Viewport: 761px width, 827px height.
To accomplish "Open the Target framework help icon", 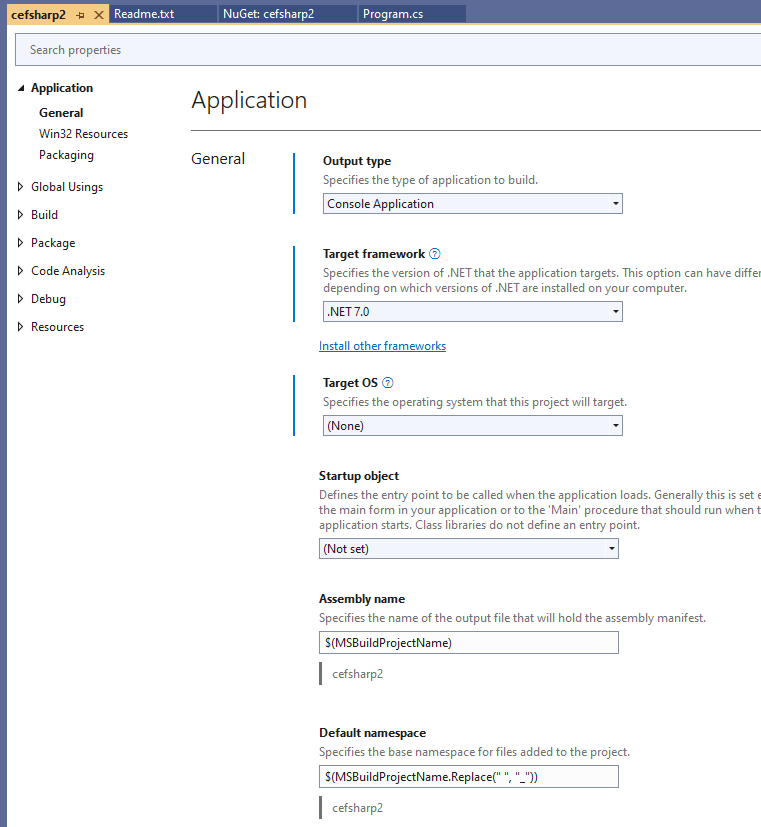I will pos(435,254).
